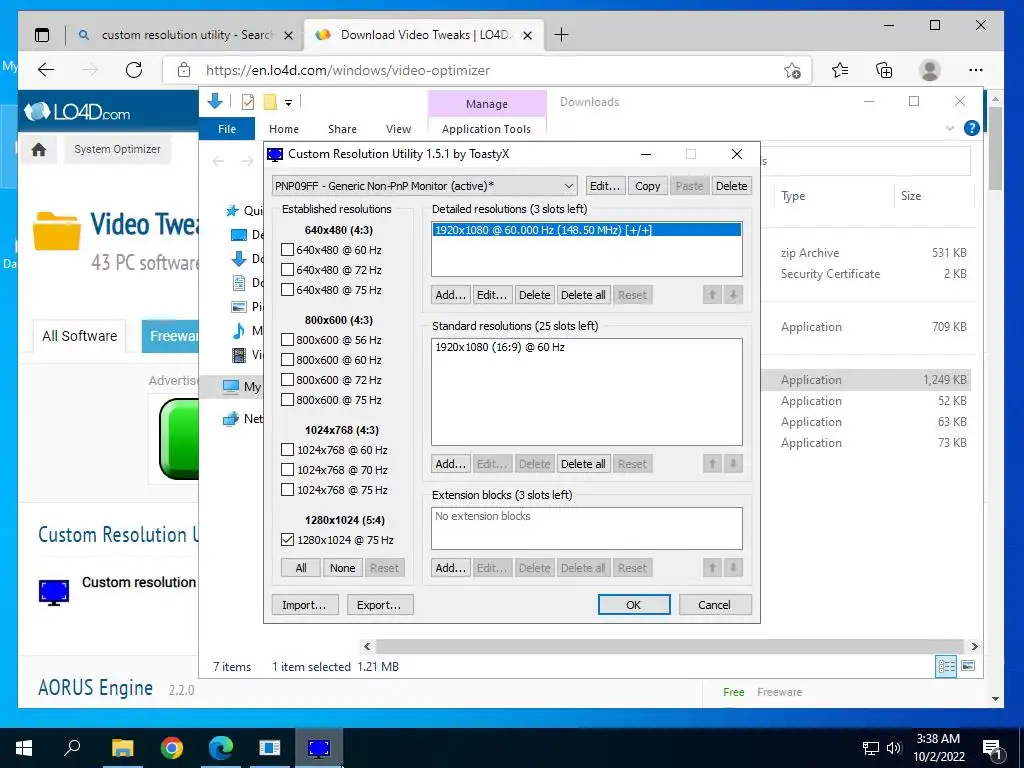The height and width of the screenshot is (768, 1024).
Task: Click Add under Extension blocks
Action: click(x=451, y=568)
